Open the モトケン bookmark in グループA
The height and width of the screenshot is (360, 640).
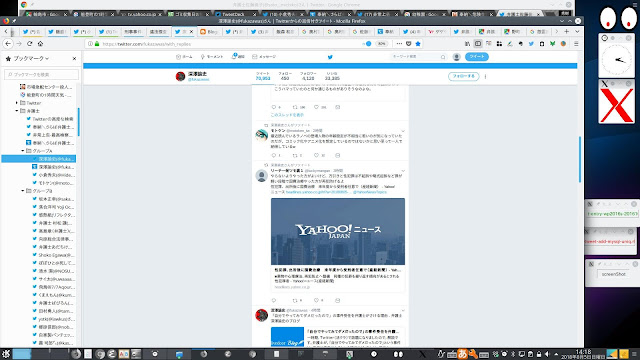[x=53, y=183]
